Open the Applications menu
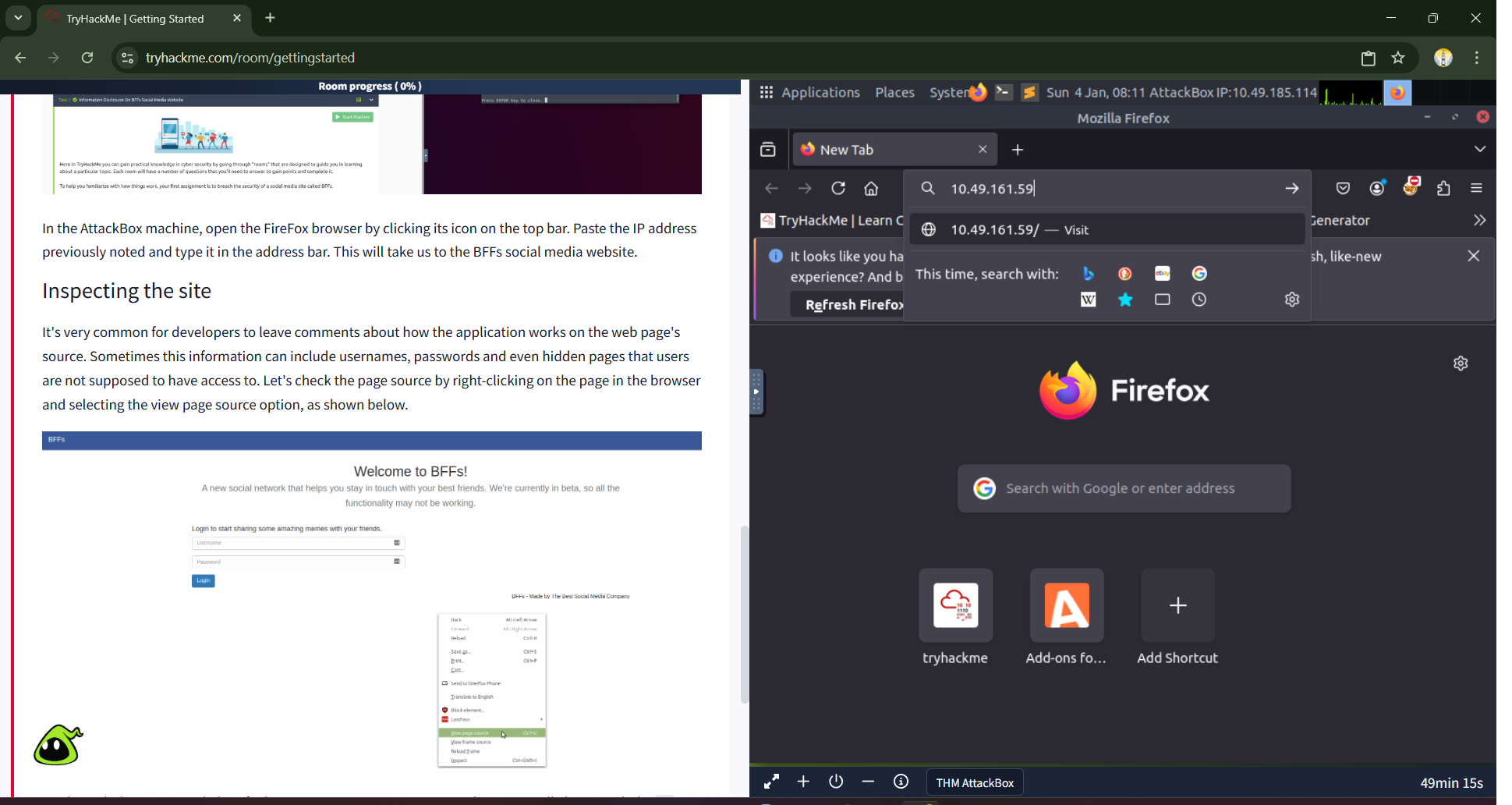Screen dimensions: 1512x805 tap(810, 92)
